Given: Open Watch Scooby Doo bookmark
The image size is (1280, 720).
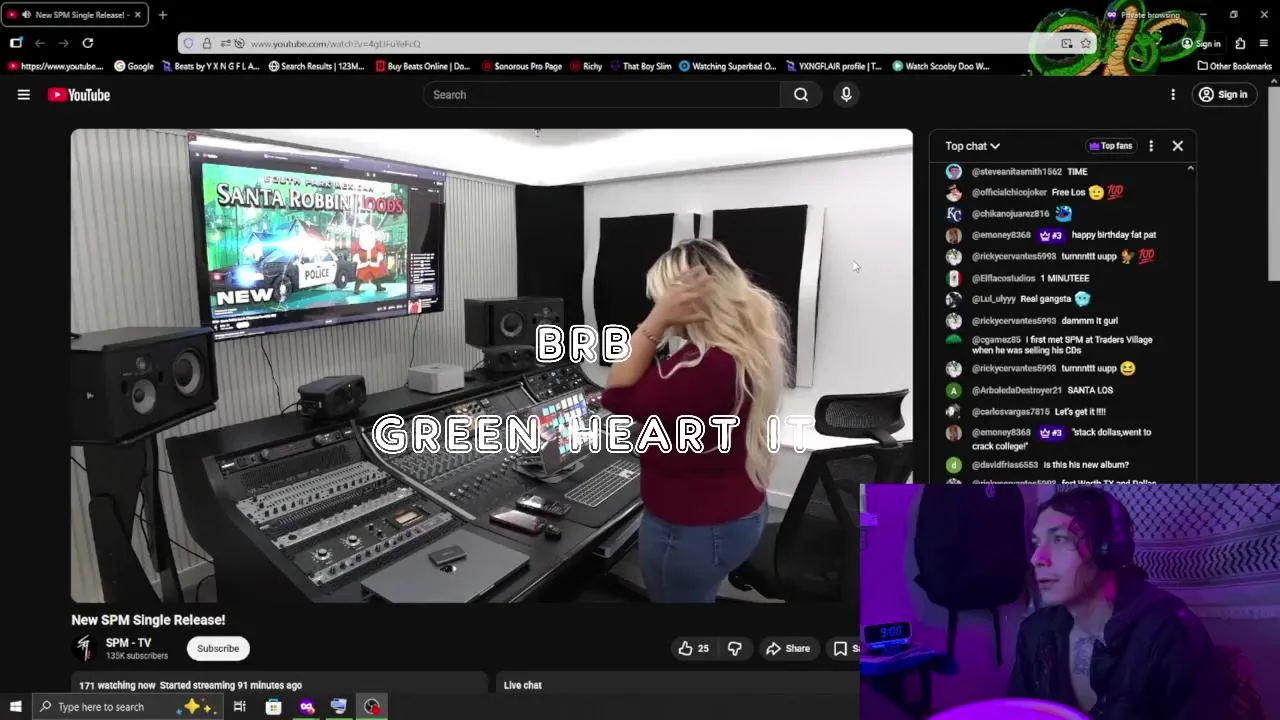Looking at the screenshot, I should click(x=941, y=66).
